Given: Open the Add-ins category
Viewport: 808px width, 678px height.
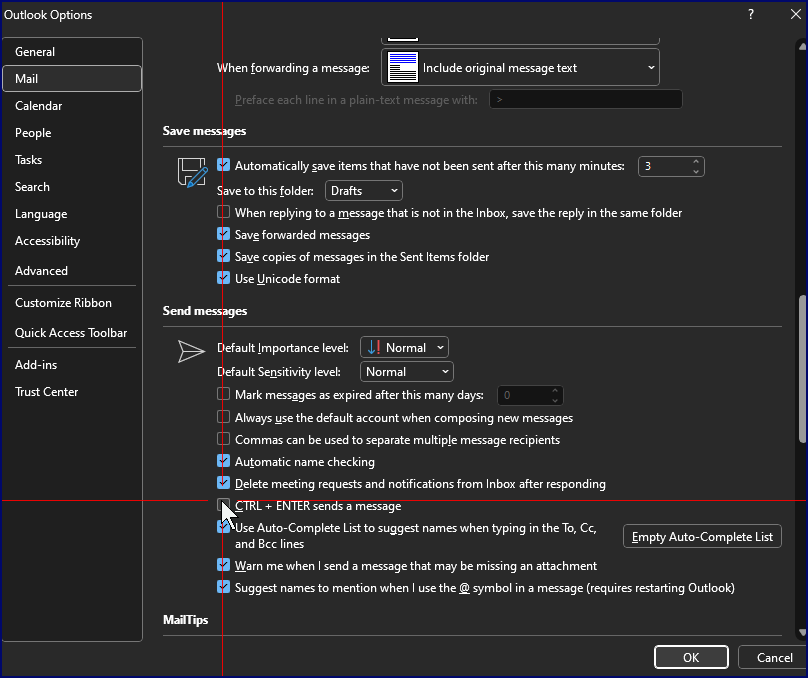Looking at the screenshot, I should [72, 364].
